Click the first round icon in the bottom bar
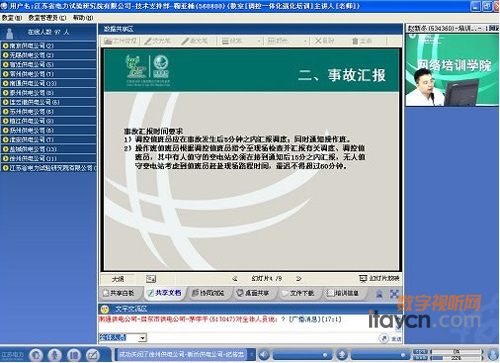This screenshot has width=500, height=363. tap(36, 355)
